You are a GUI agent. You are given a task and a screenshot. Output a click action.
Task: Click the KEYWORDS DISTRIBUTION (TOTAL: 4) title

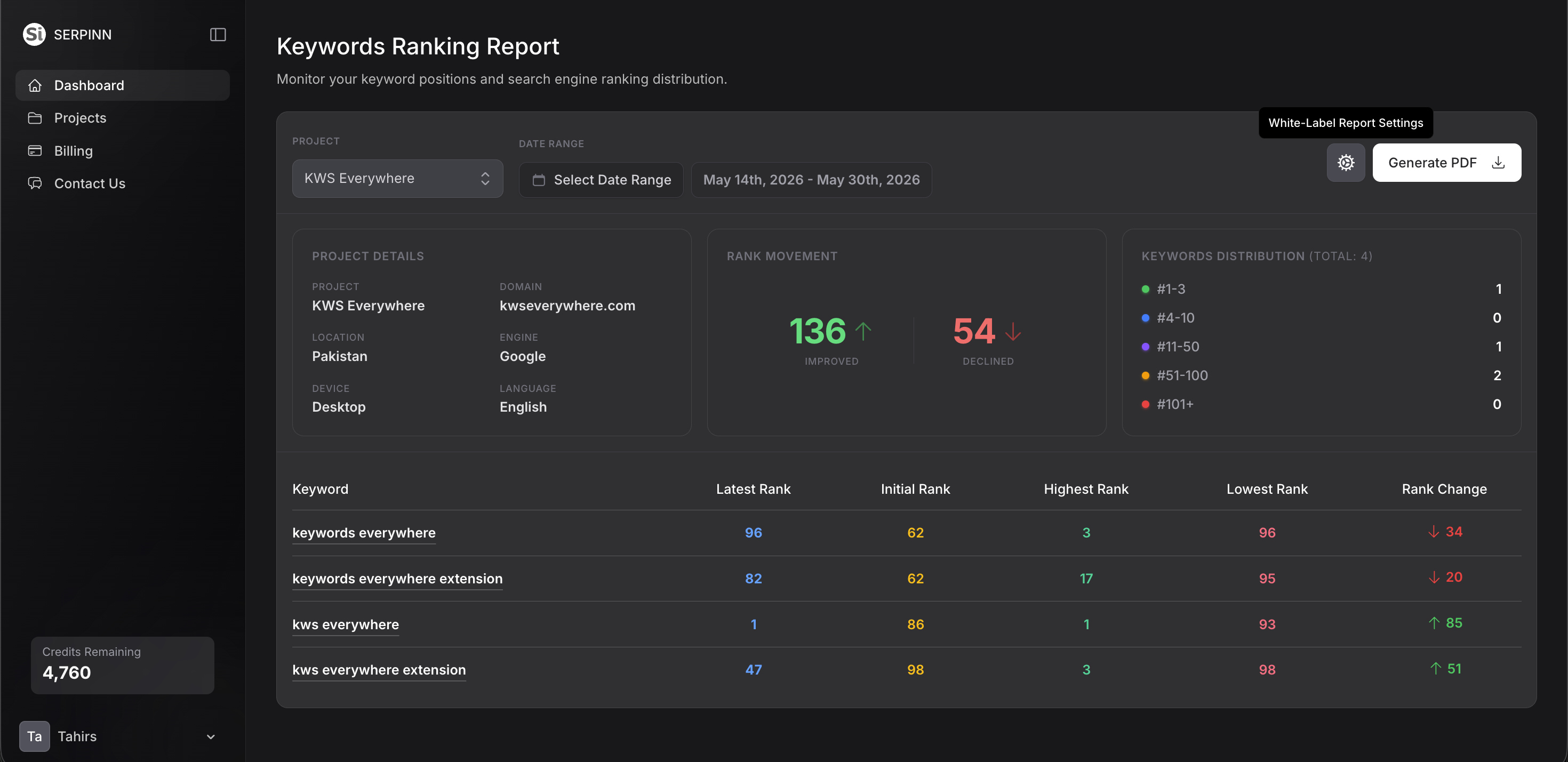[x=1257, y=256]
